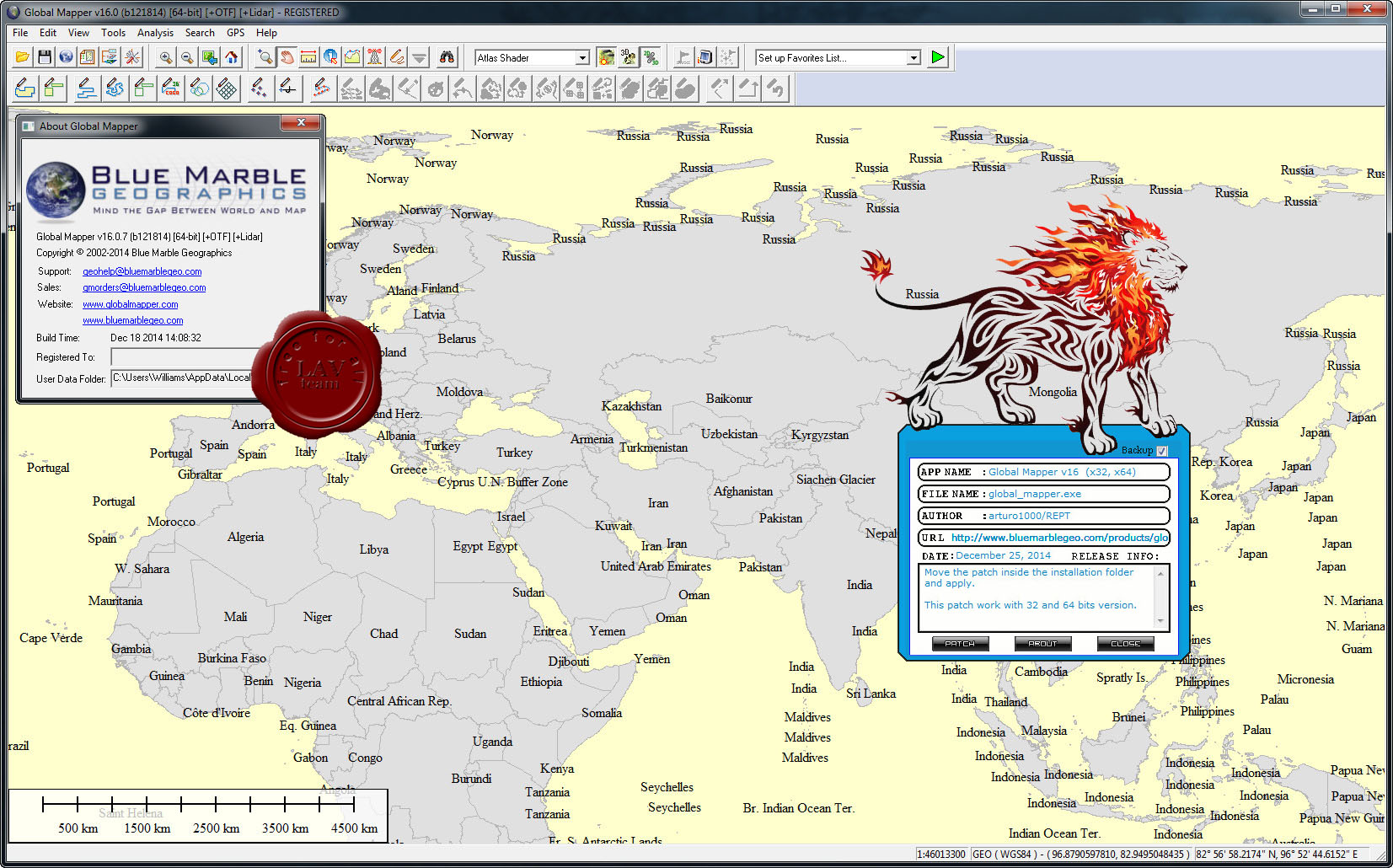Run favorite with green play button
Screen dimensions: 1393x868
[x=938, y=57]
